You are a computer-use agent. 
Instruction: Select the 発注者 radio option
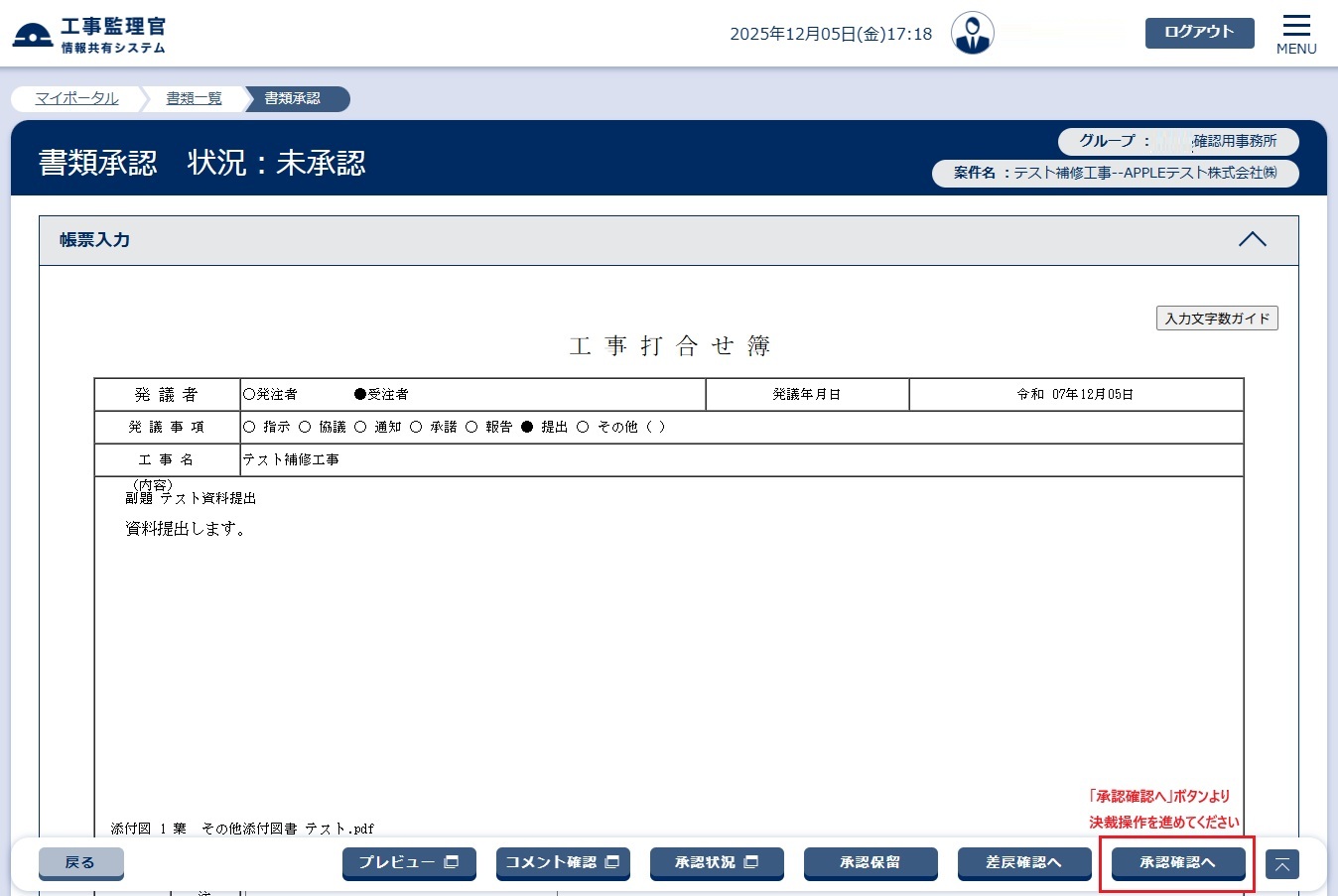(x=249, y=395)
